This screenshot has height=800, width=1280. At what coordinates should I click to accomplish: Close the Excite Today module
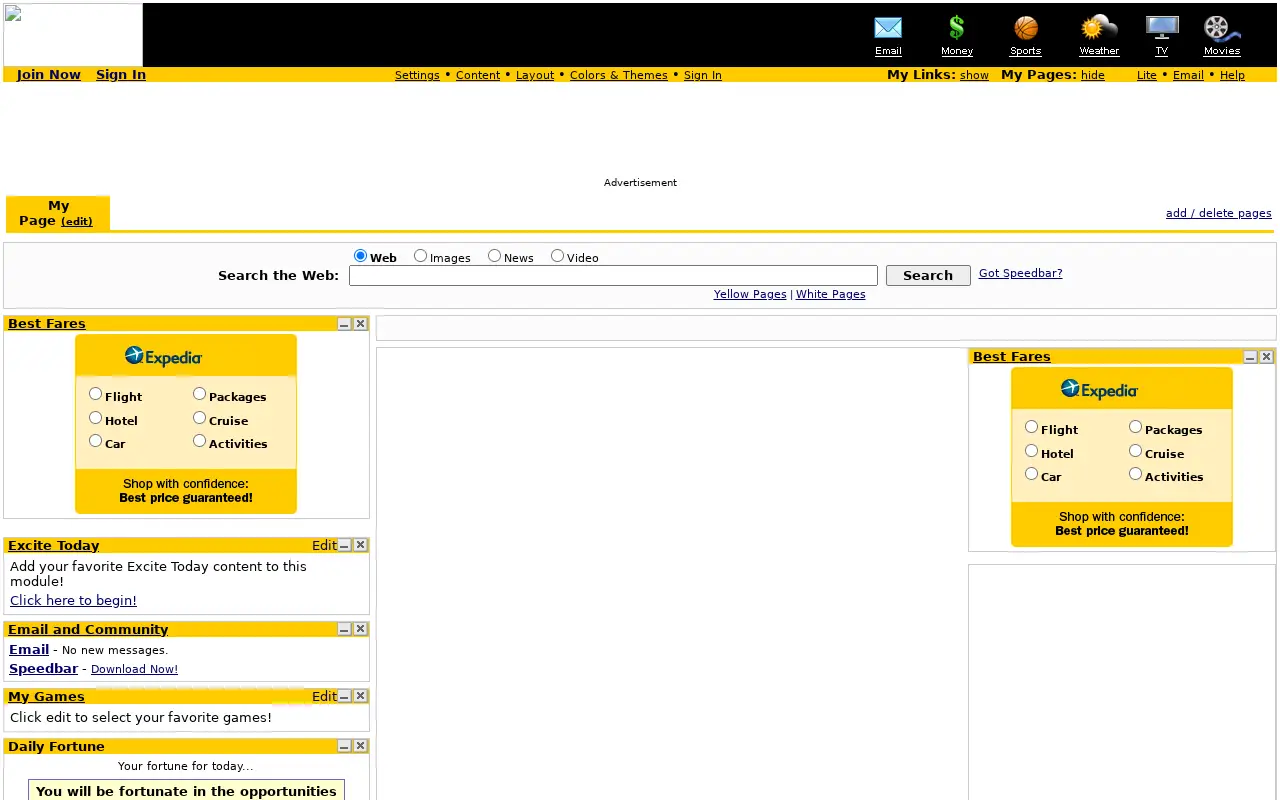[361, 546]
